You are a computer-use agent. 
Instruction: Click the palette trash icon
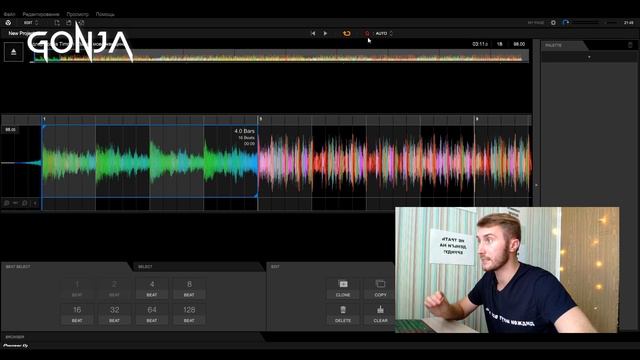630,45
